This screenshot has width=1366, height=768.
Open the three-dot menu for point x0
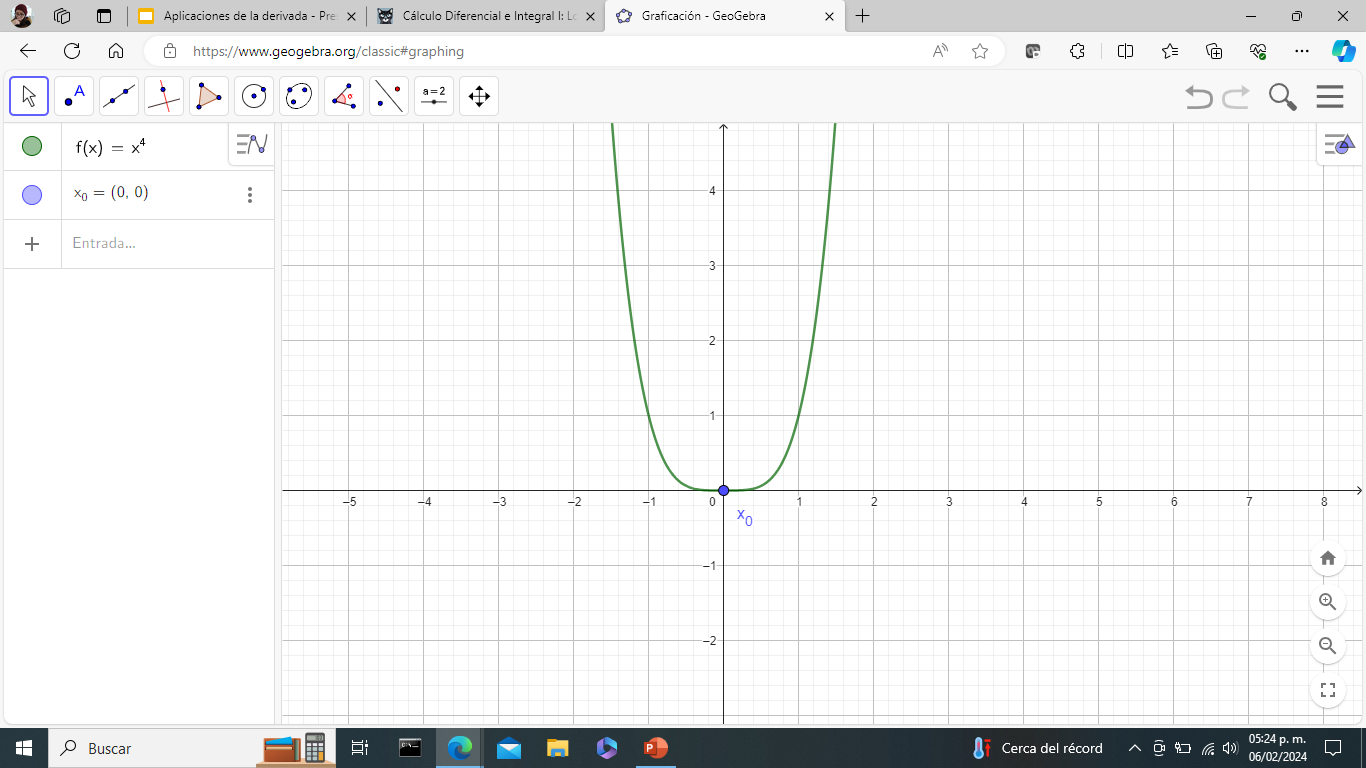(250, 195)
